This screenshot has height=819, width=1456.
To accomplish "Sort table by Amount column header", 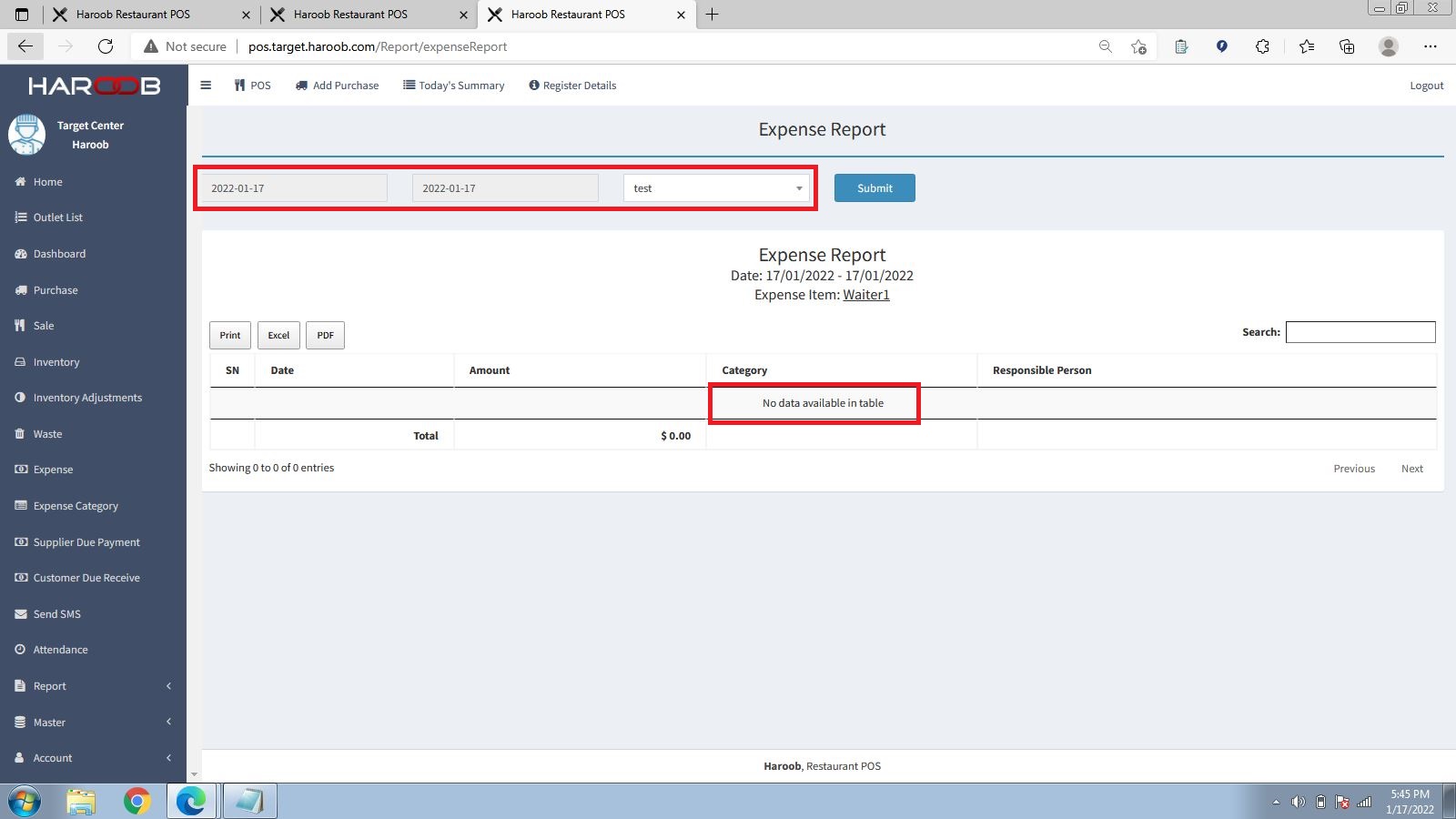I will tap(581, 370).
